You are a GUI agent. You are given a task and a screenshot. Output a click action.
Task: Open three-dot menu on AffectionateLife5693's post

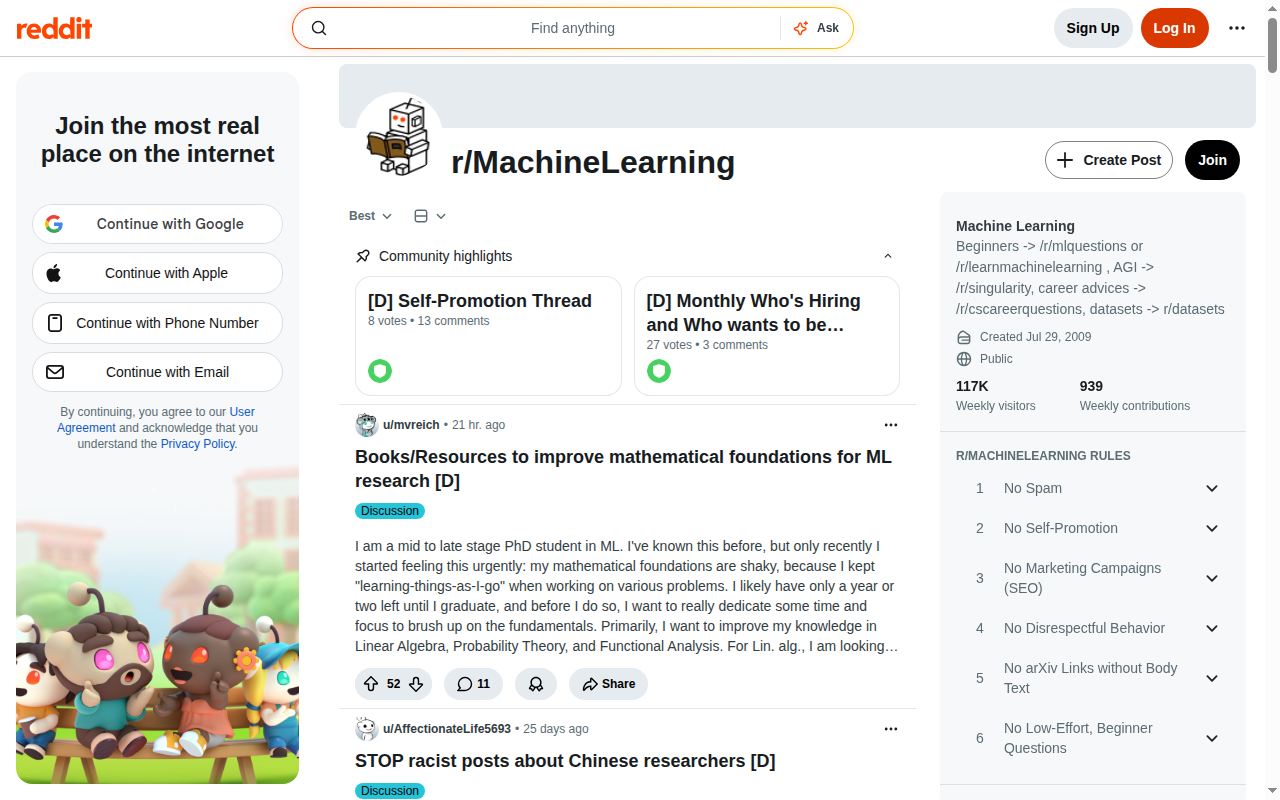pyautogui.click(x=891, y=729)
